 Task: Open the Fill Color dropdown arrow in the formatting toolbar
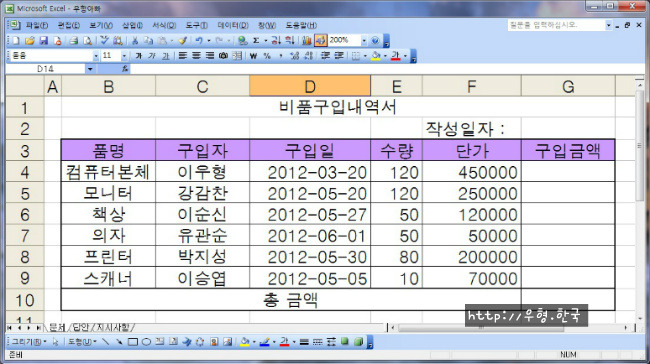[x=385, y=56]
